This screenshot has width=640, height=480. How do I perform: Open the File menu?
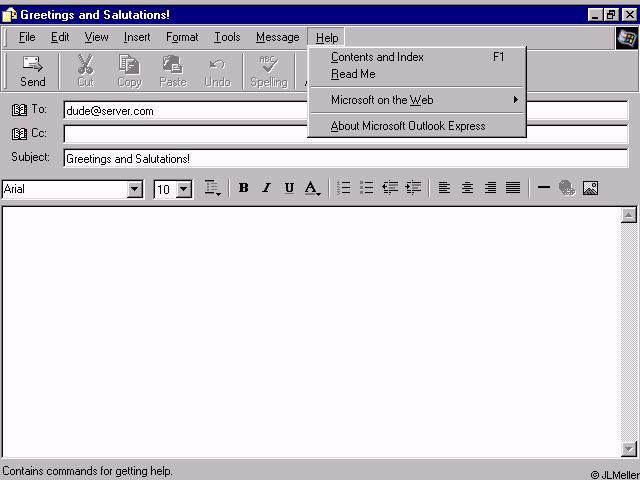point(27,37)
